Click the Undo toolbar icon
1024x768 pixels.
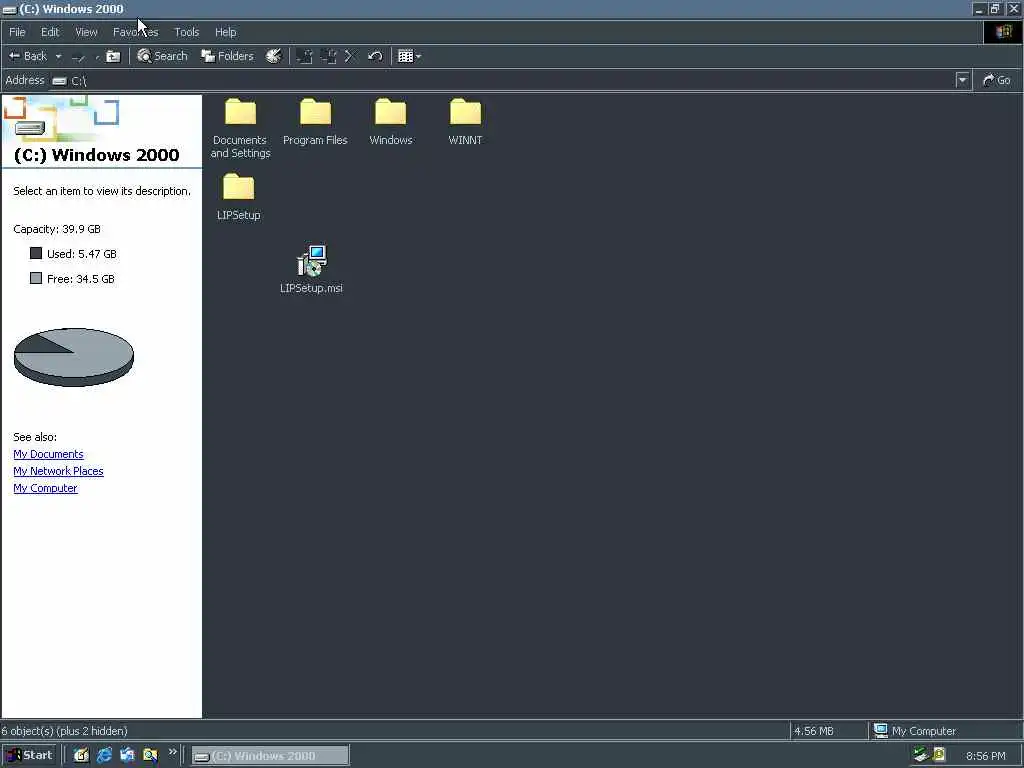click(375, 56)
